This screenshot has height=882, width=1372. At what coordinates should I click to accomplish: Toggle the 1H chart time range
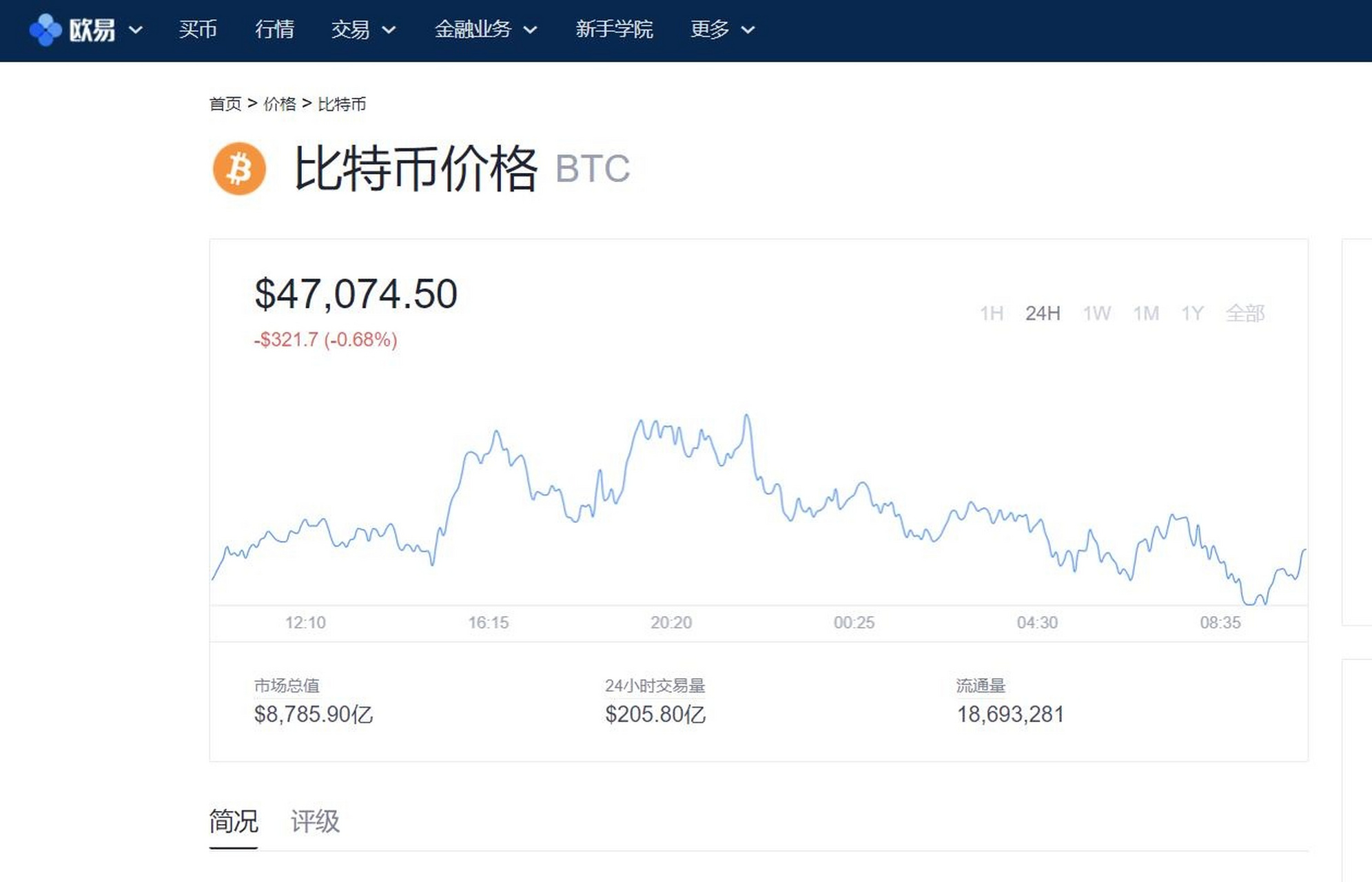992,314
